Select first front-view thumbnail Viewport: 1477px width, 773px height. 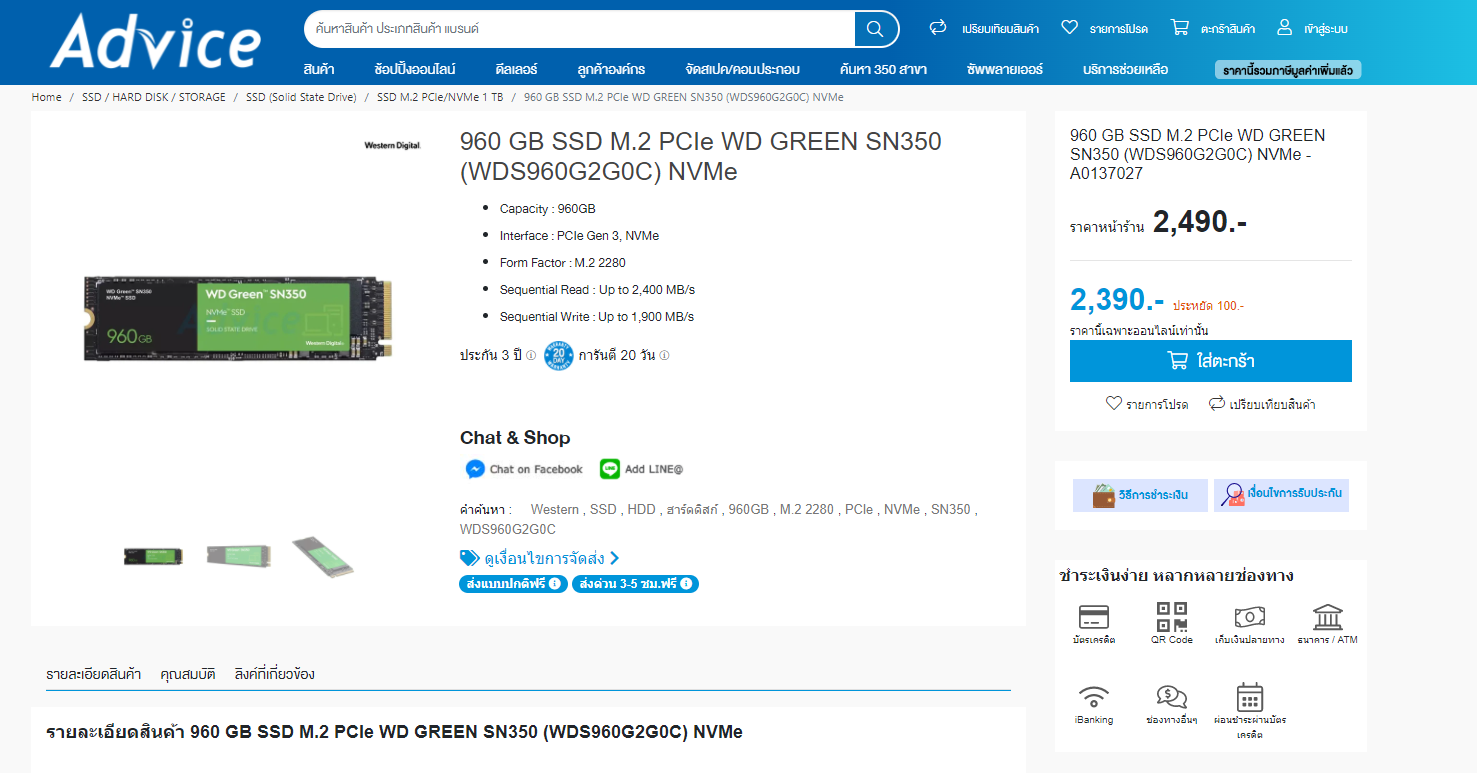152,556
